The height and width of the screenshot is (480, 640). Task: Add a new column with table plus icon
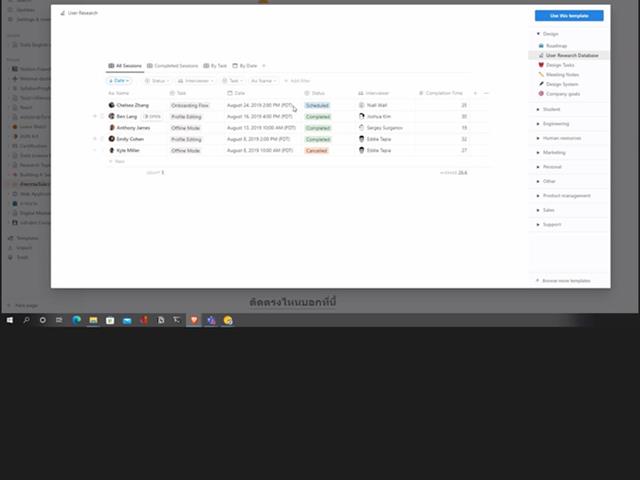pos(475,93)
